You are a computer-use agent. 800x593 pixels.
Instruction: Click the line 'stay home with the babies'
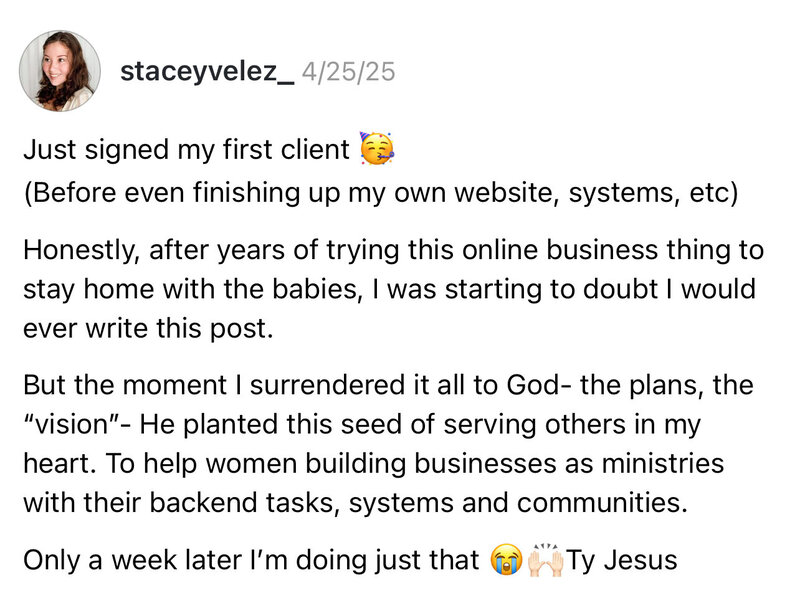pos(389,289)
